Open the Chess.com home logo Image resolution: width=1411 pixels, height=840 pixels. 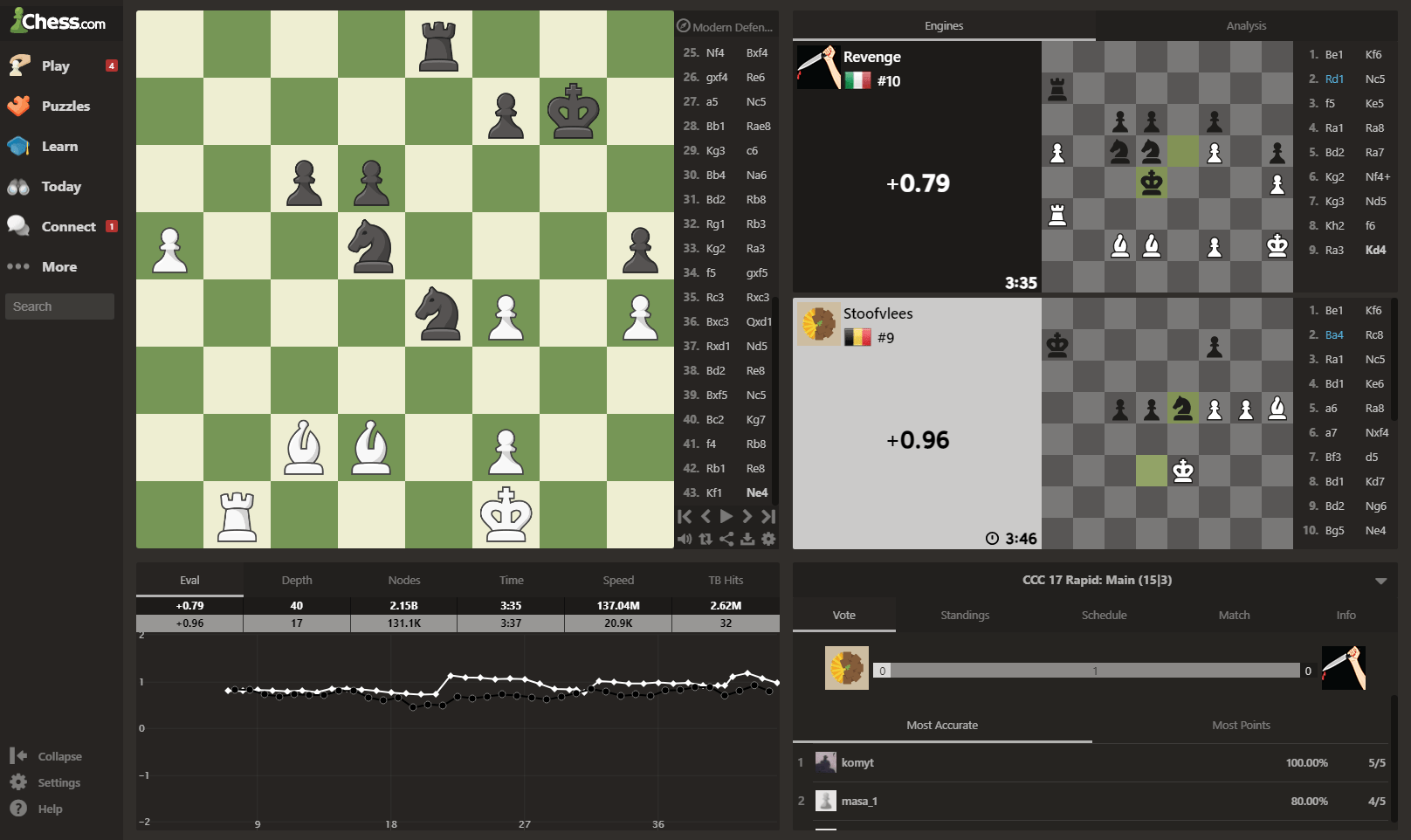[x=59, y=21]
